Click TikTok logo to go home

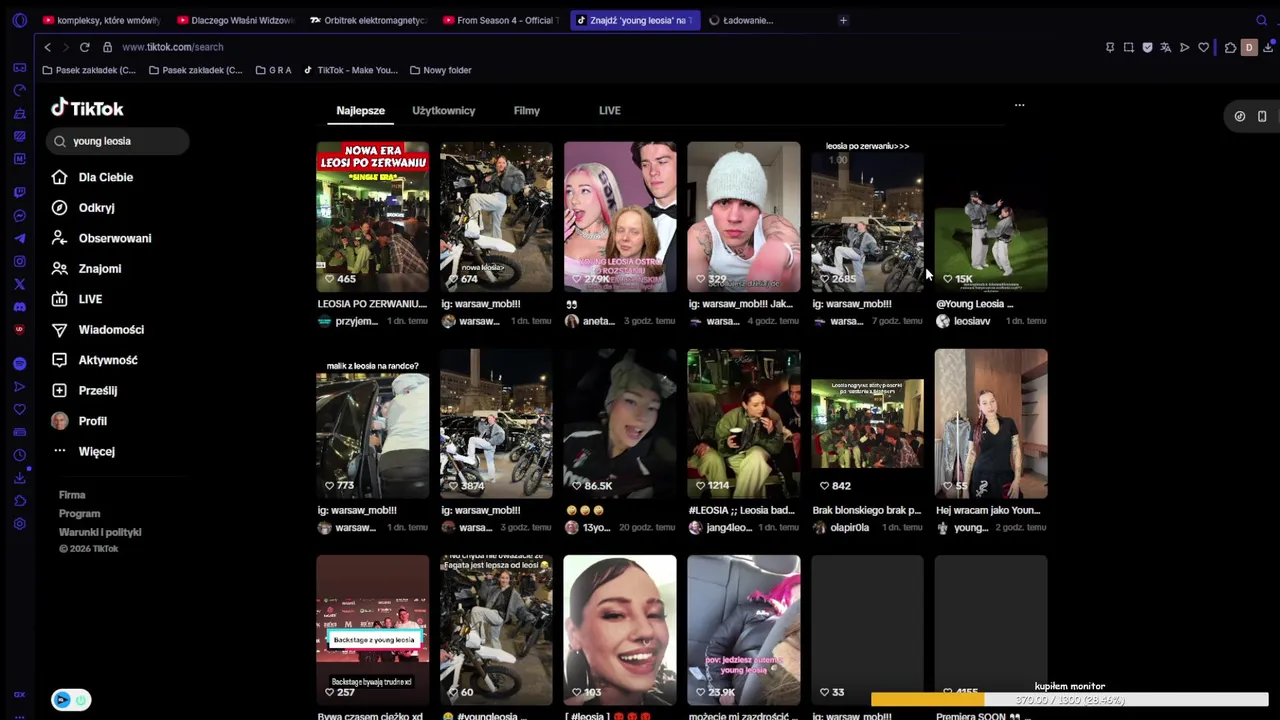pyautogui.click(x=88, y=108)
